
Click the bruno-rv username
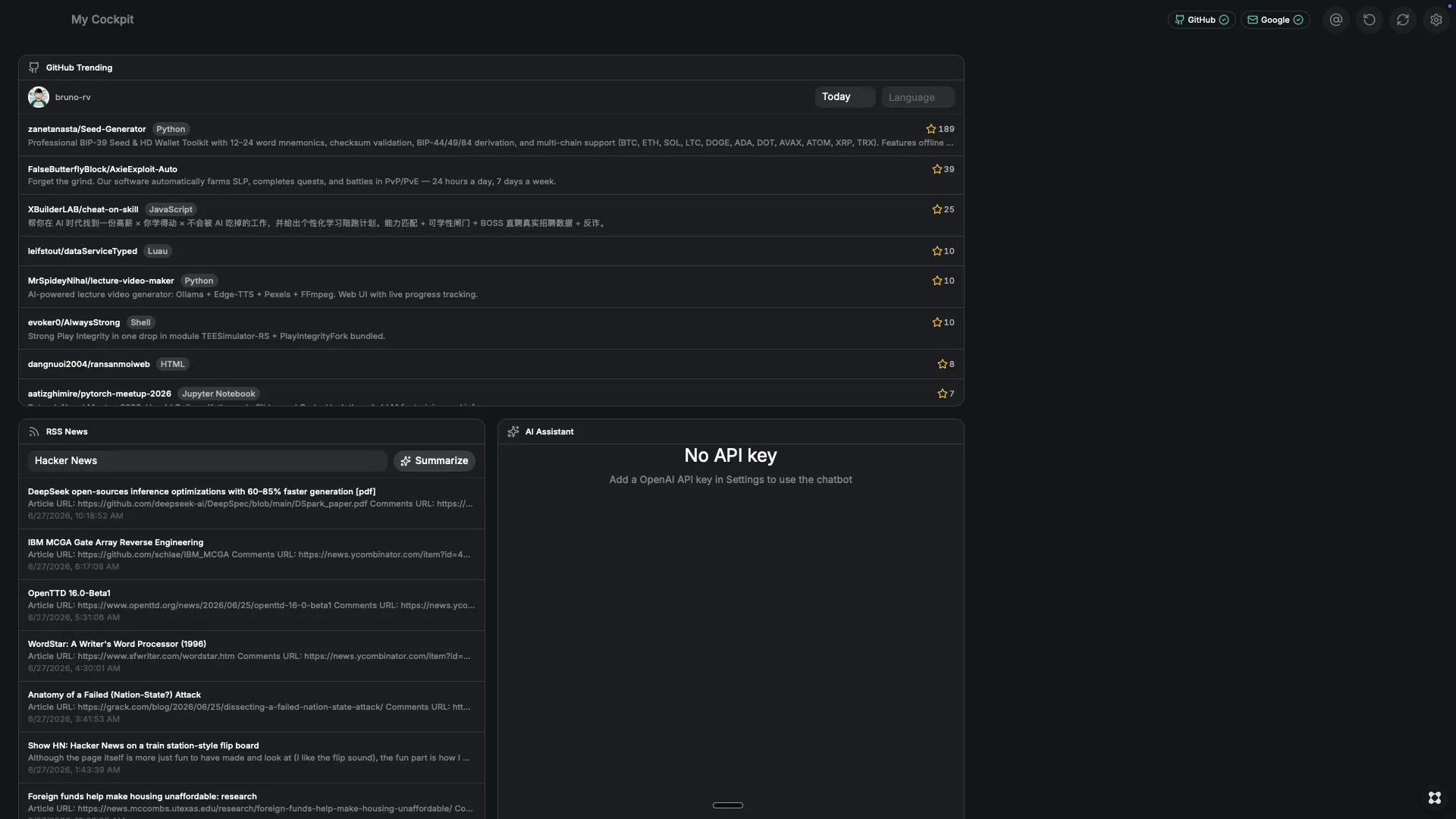click(73, 97)
